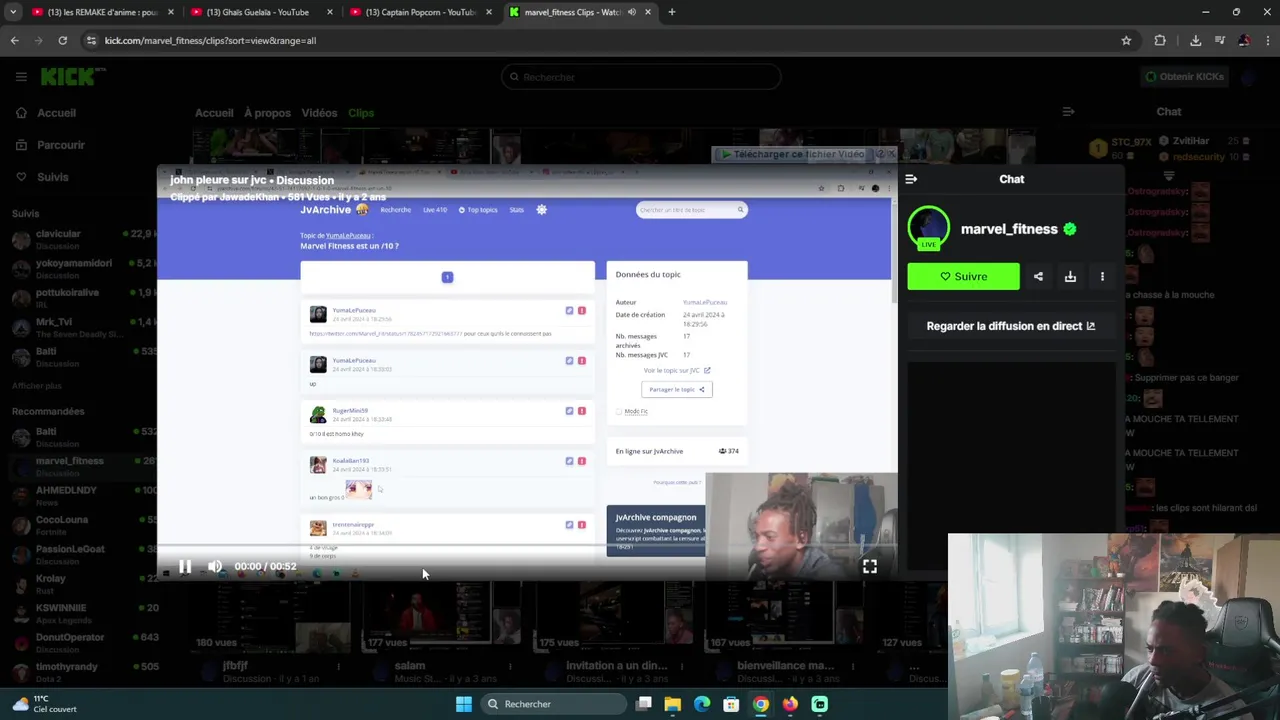
Task: Open Firefox from taskbar
Action: [x=790, y=704]
